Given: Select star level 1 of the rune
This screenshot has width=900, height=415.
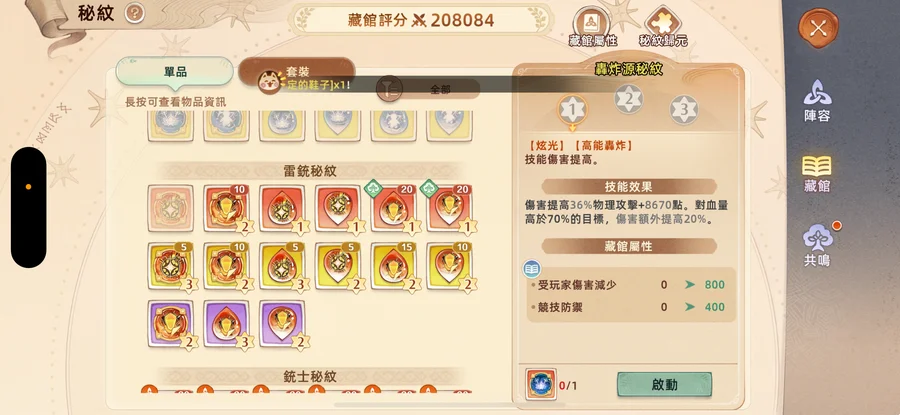Looking at the screenshot, I should coord(572,109).
